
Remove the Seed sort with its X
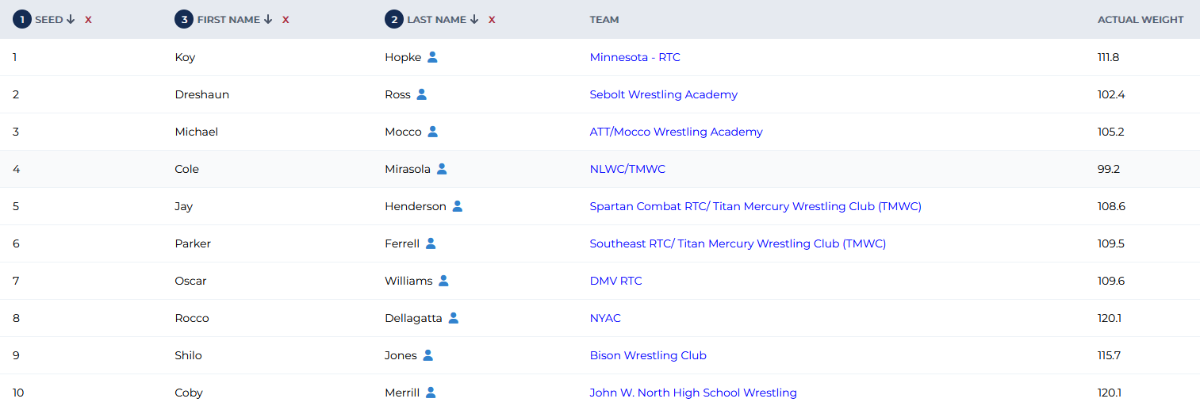click(88, 20)
